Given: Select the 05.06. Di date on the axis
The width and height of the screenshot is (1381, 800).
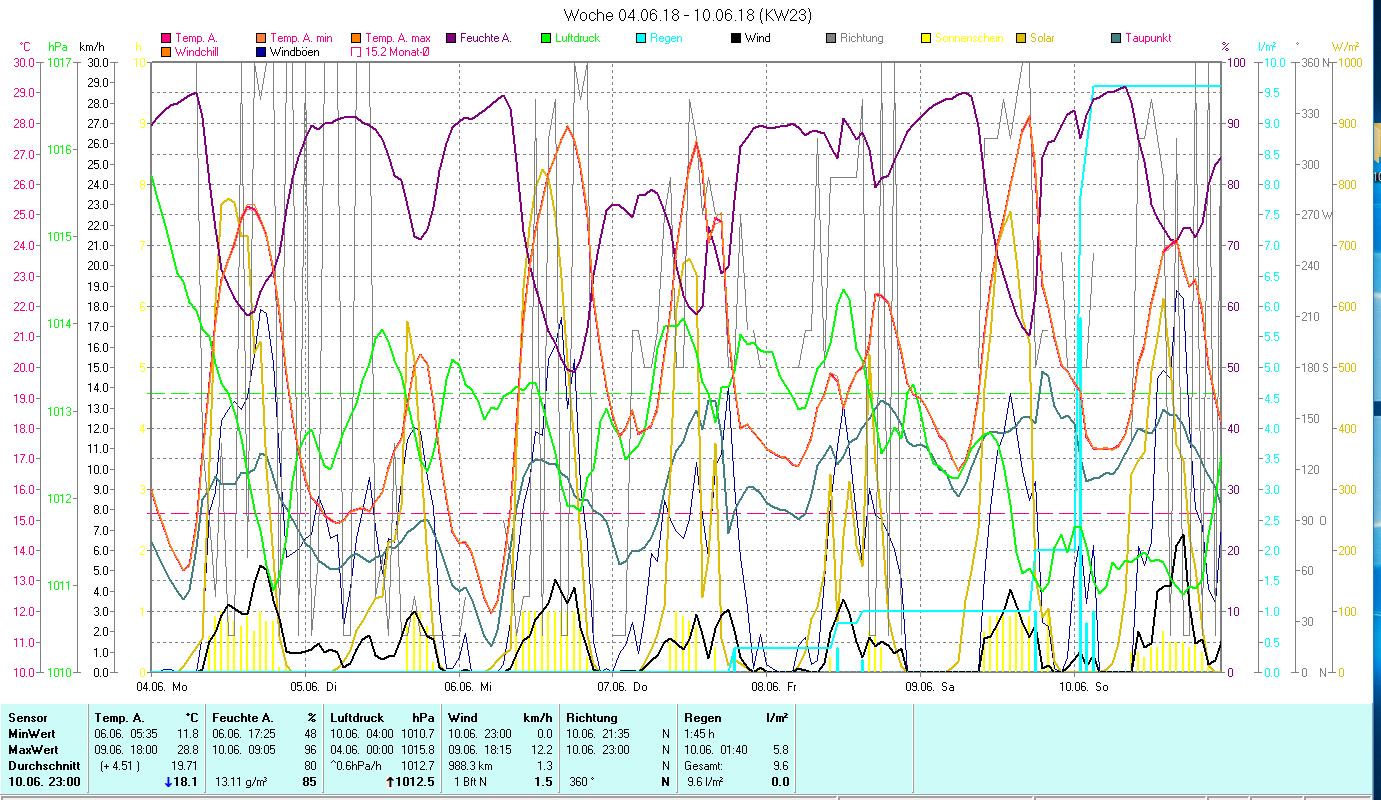Looking at the screenshot, I should (313, 687).
